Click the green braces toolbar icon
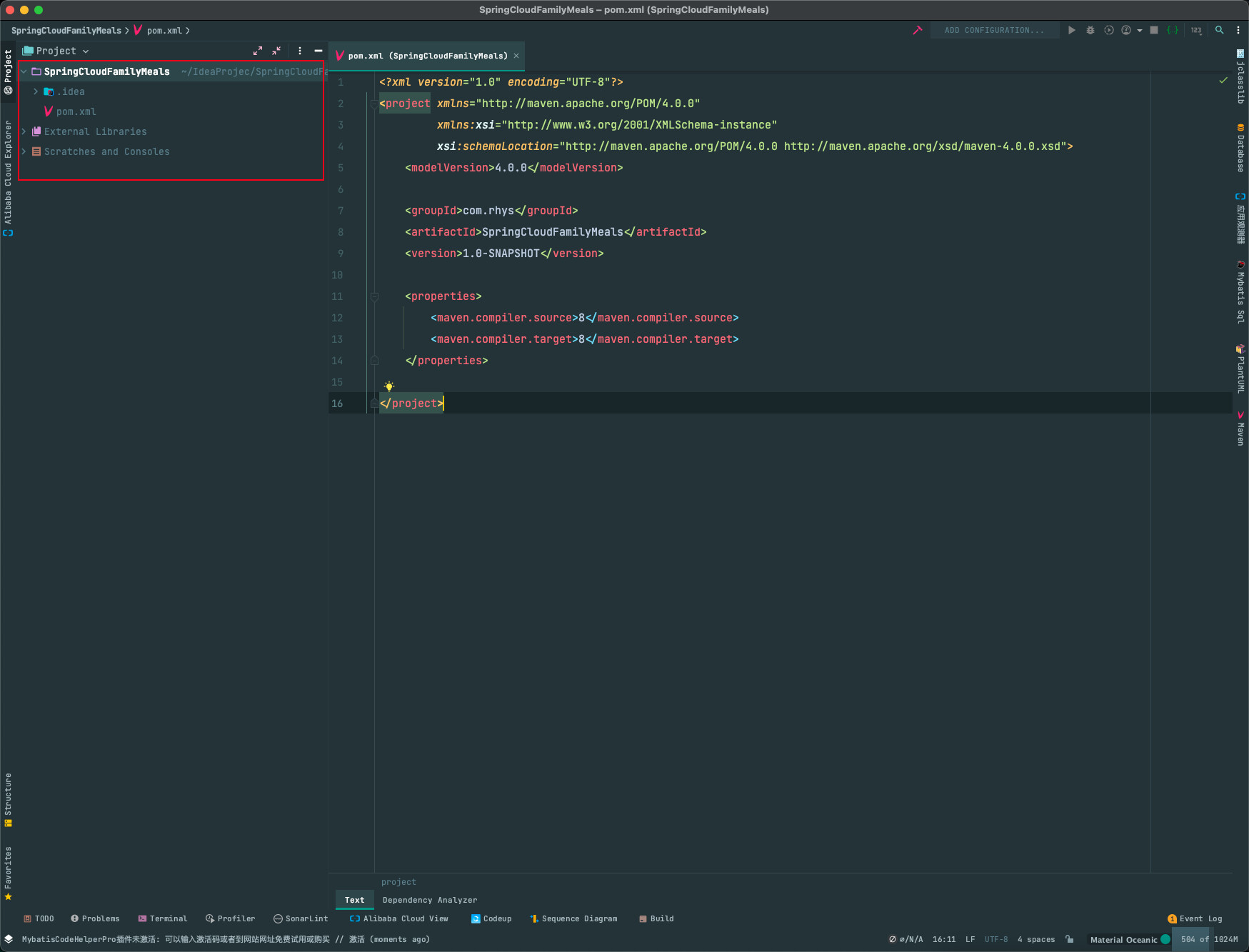 point(1173,30)
